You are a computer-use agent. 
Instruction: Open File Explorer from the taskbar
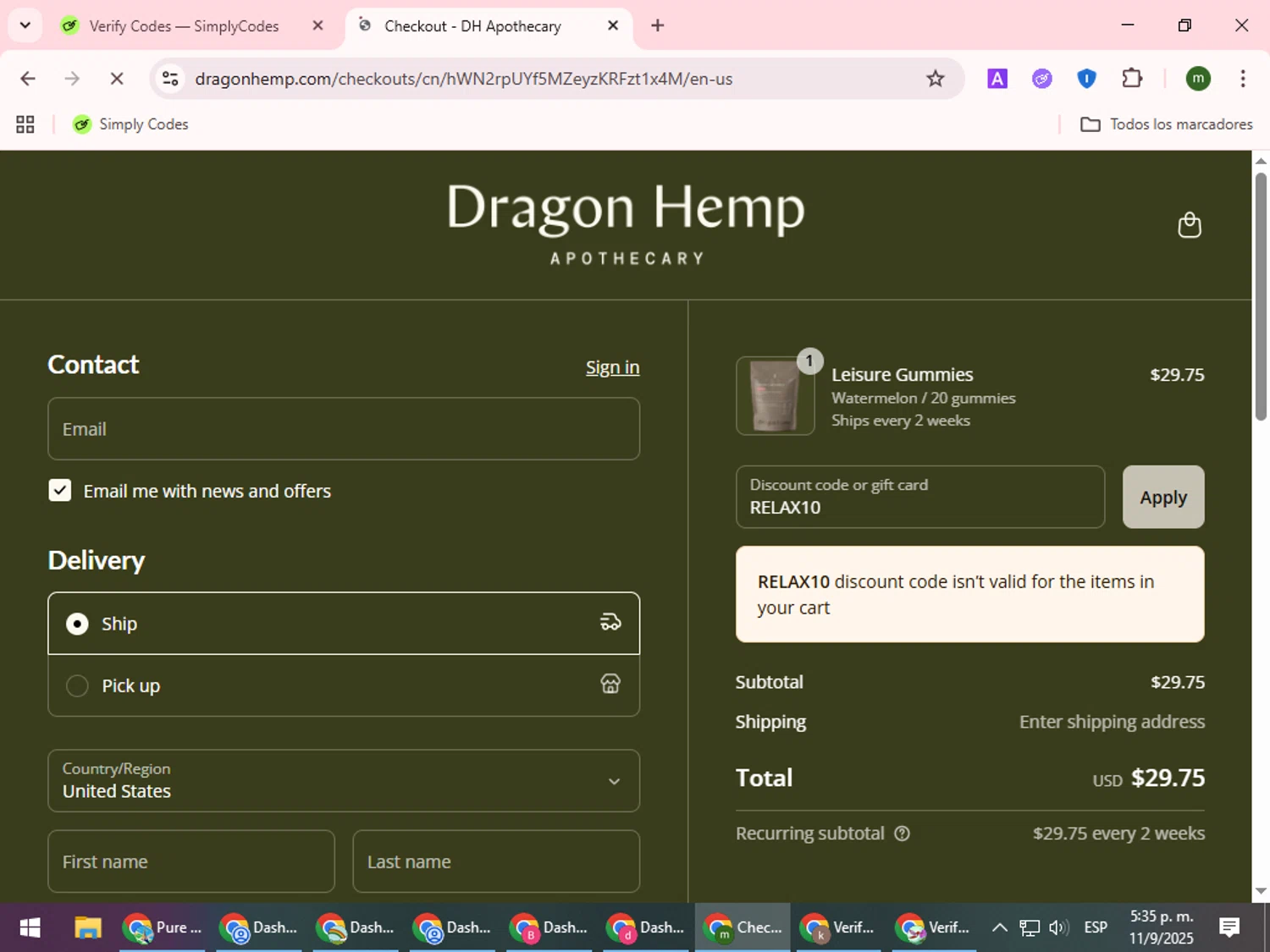pos(88,927)
